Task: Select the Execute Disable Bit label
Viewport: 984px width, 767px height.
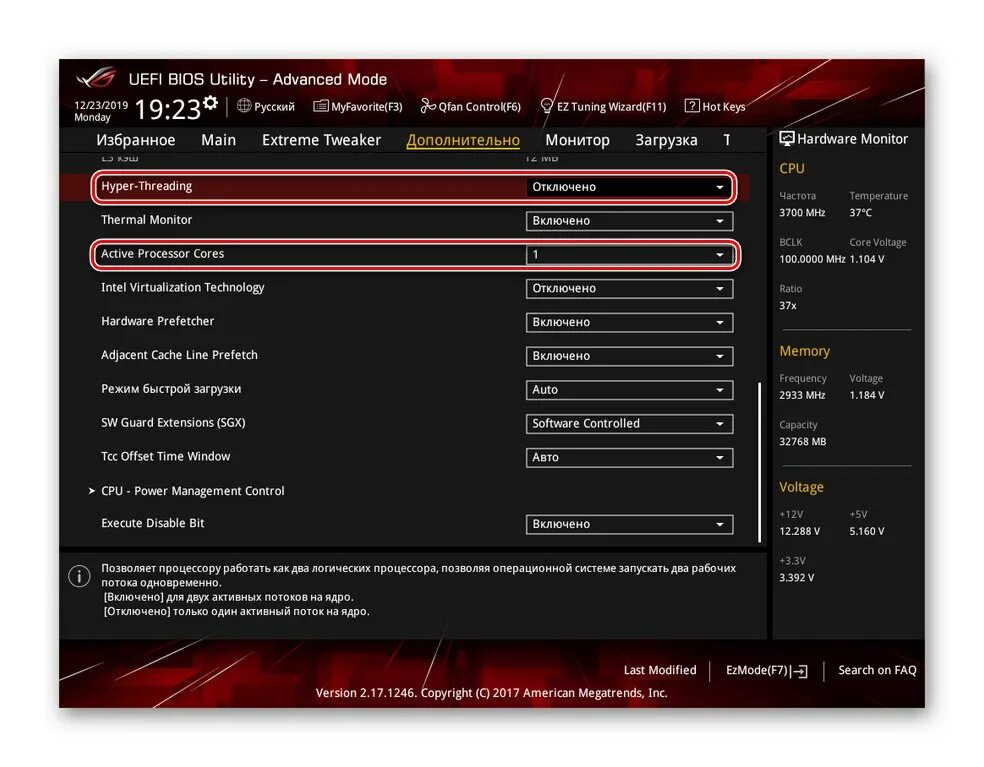Action: (152, 523)
